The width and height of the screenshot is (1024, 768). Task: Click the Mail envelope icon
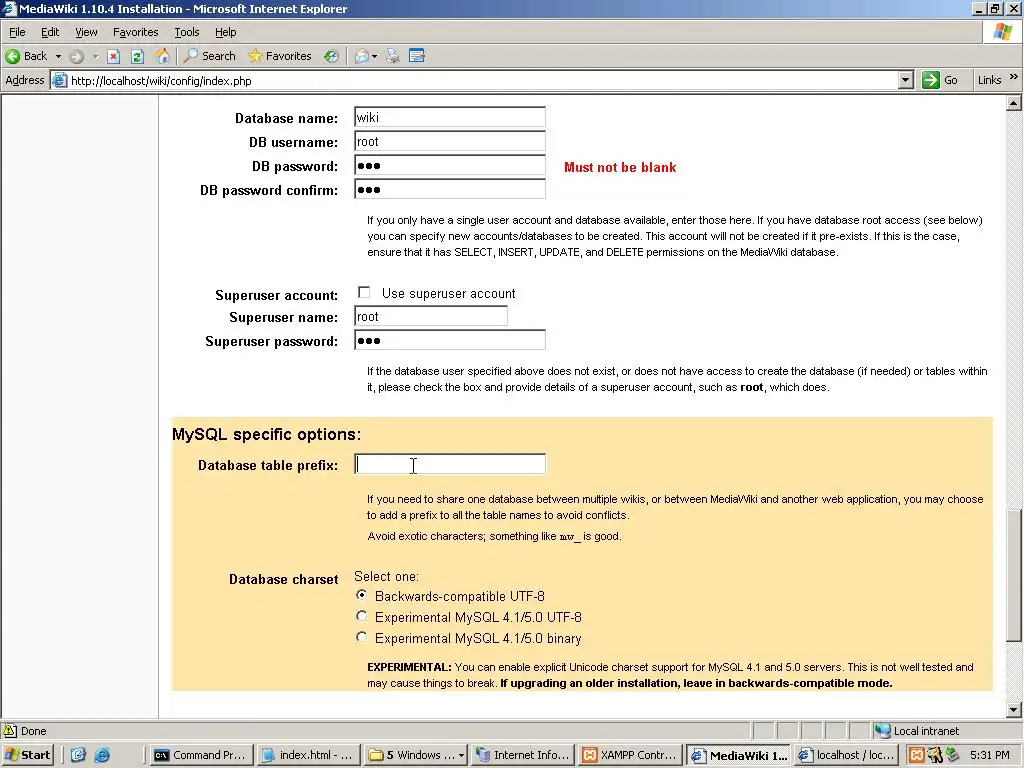pyautogui.click(x=362, y=56)
